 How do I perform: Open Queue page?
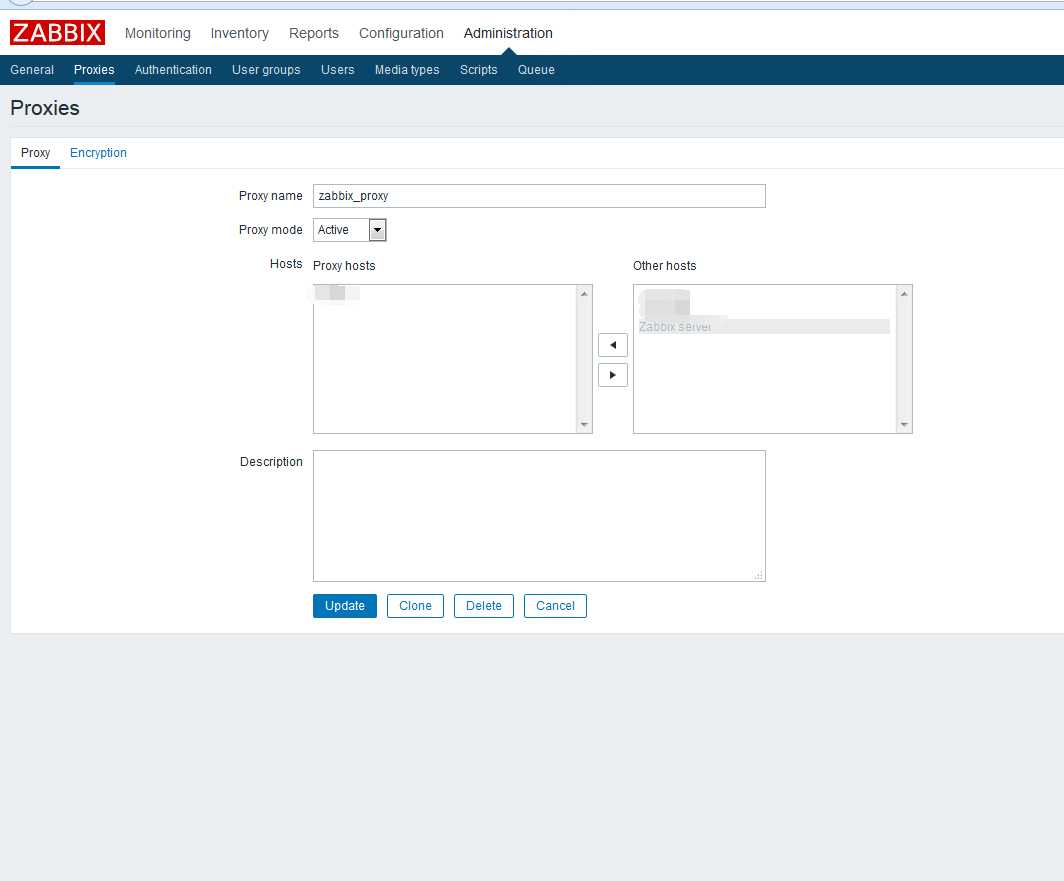point(536,70)
